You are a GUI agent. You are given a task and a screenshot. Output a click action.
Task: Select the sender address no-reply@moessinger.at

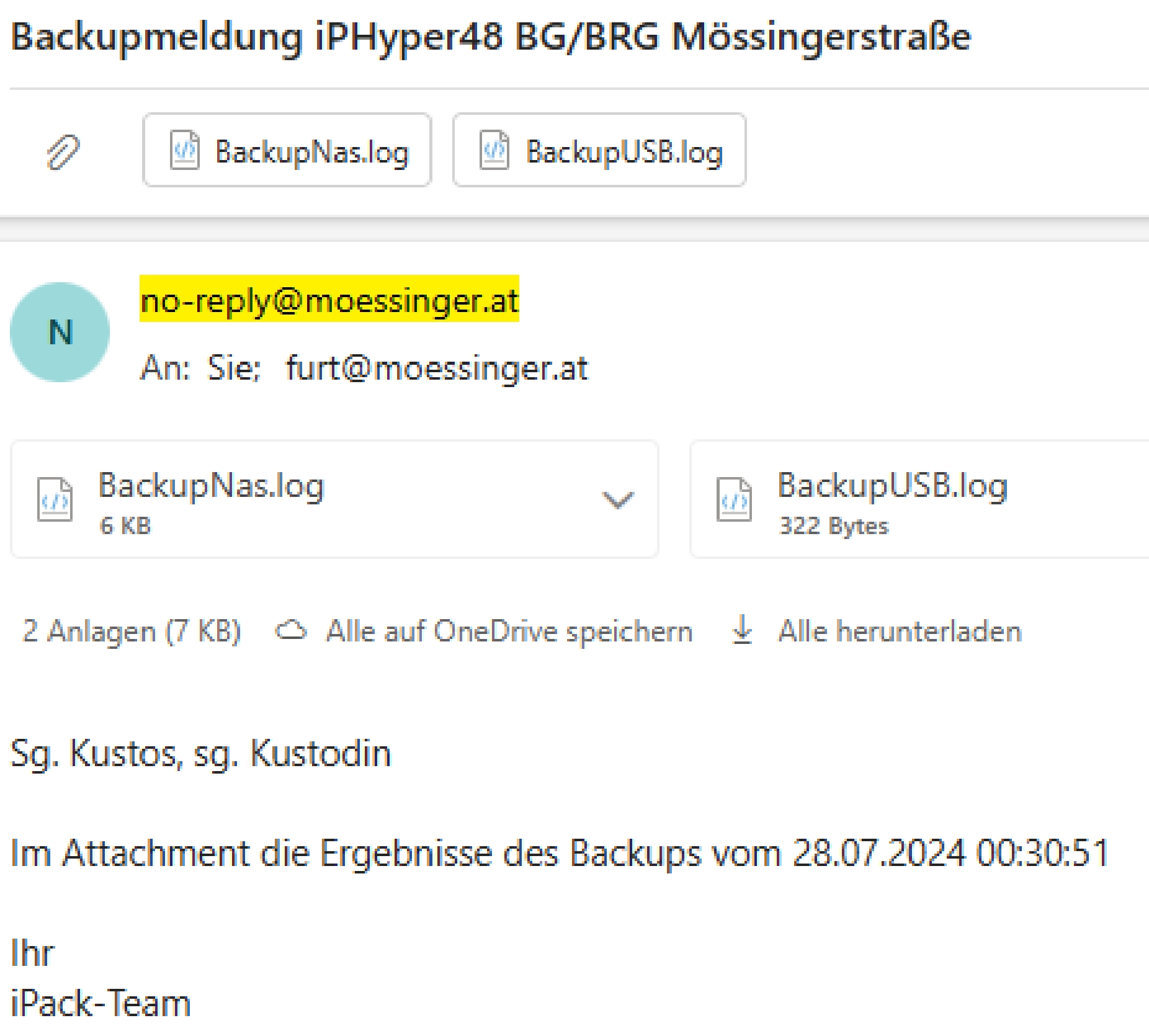click(329, 301)
